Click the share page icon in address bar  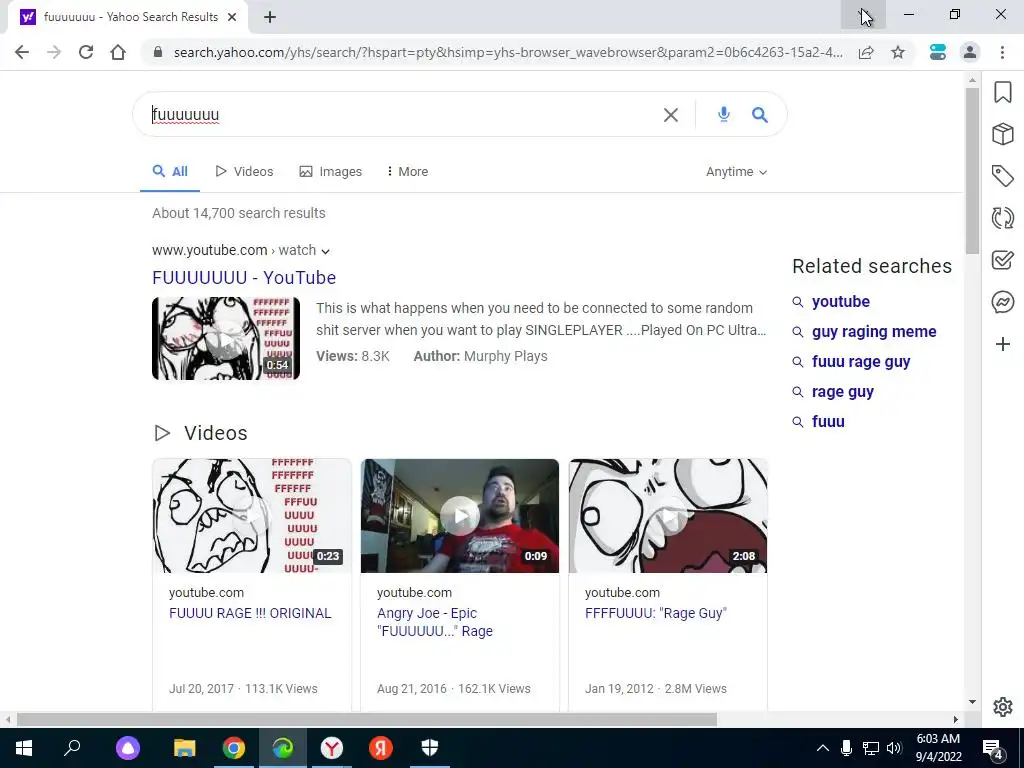click(x=866, y=52)
